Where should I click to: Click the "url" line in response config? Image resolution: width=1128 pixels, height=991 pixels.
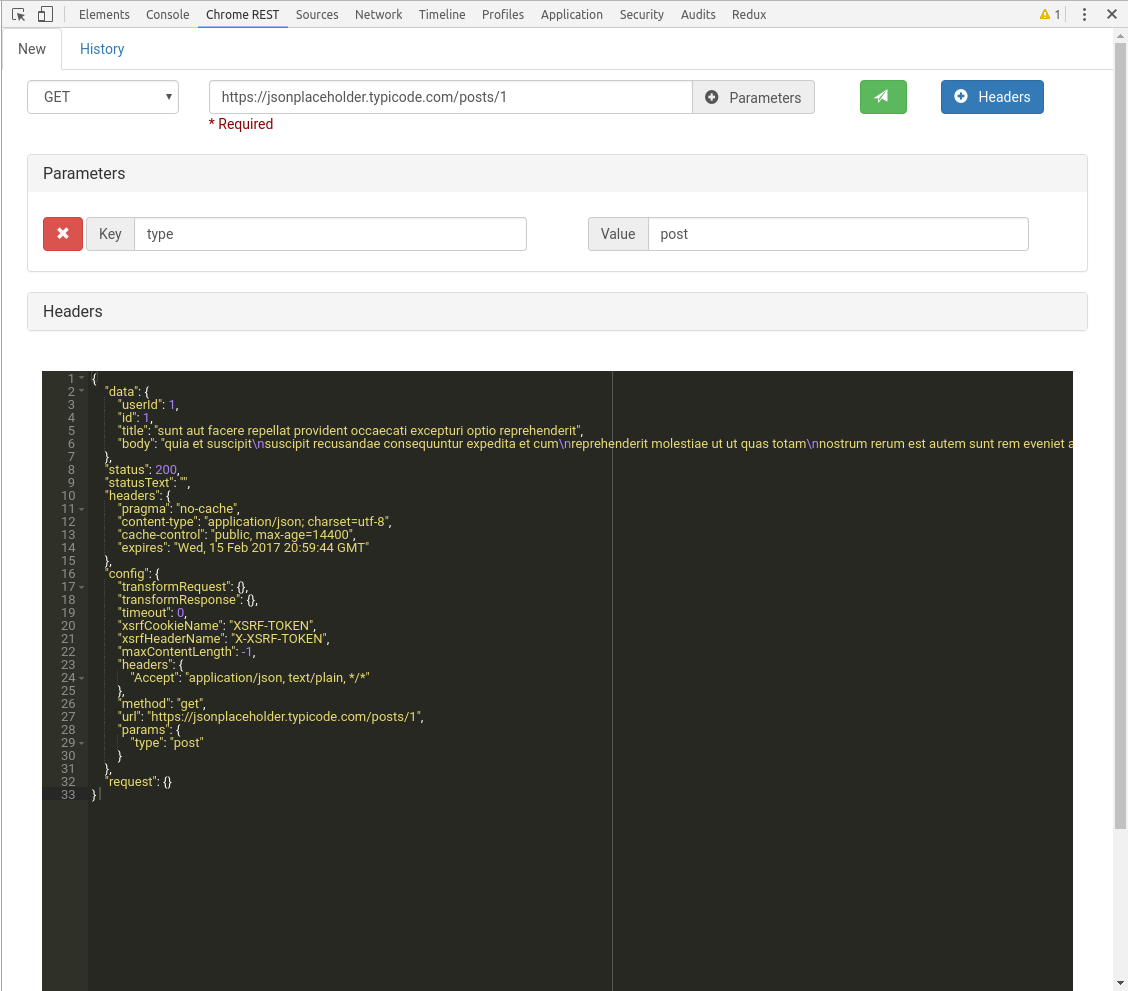click(270, 716)
